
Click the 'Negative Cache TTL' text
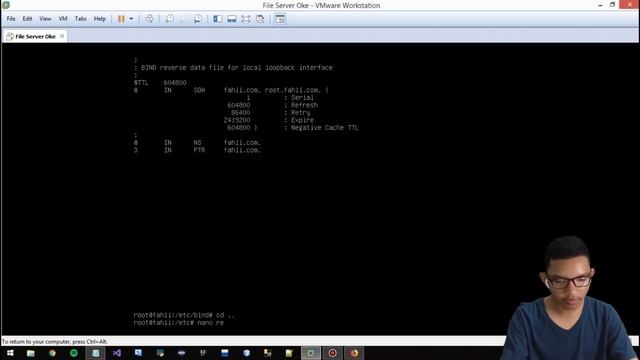click(x=324, y=128)
